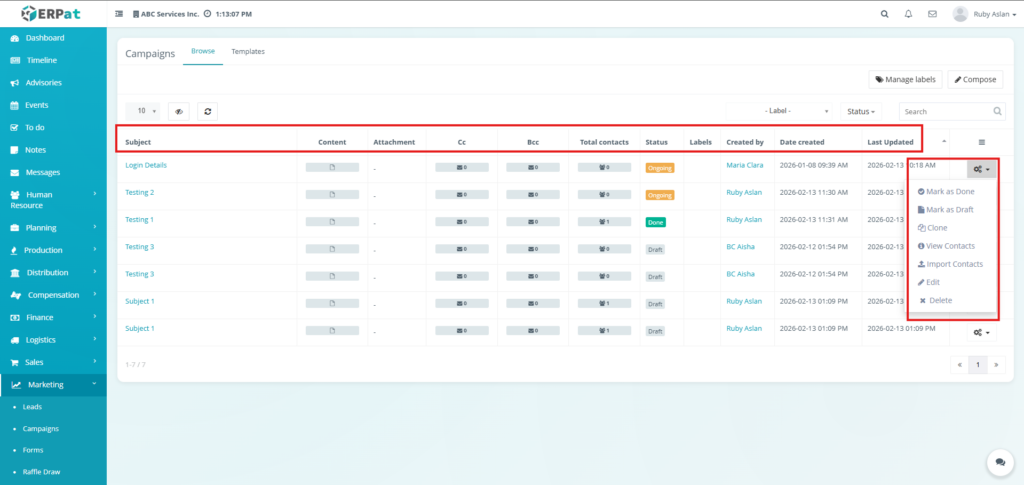Image resolution: width=1024 pixels, height=485 pixels.
Task: Click the search magnifier icon in header
Action: (x=884, y=15)
